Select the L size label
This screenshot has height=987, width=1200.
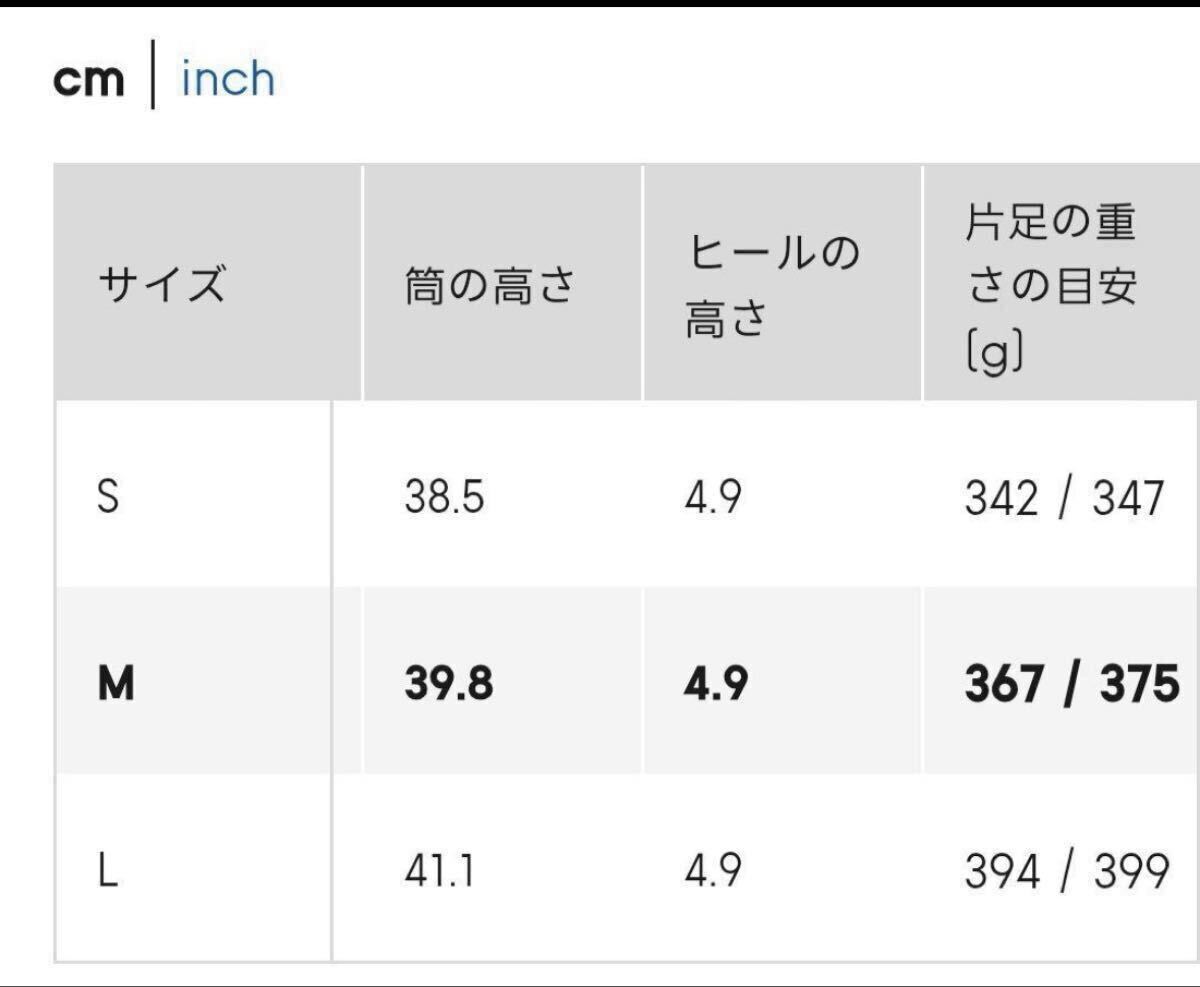pyautogui.click(x=107, y=872)
